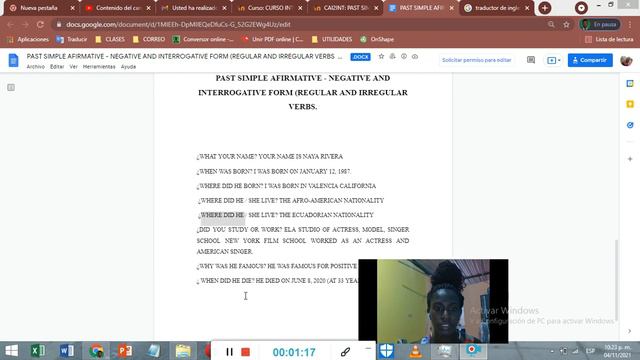
Task: Check document status via the cloud icon
Action: pos(415,56)
